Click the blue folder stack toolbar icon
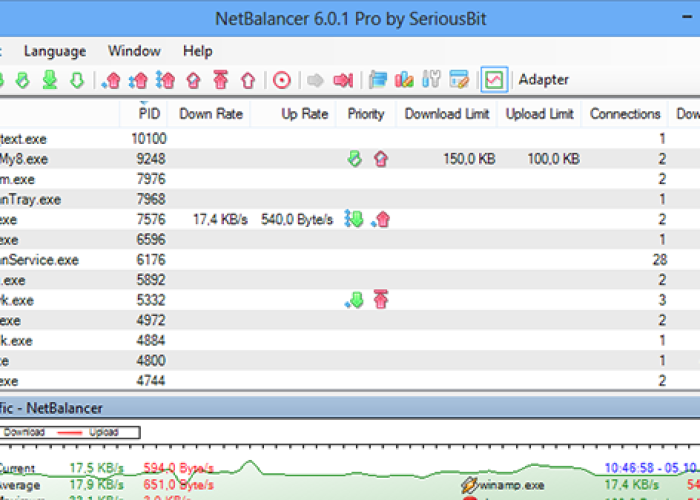This screenshot has width=700, height=500. tap(378, 79)
